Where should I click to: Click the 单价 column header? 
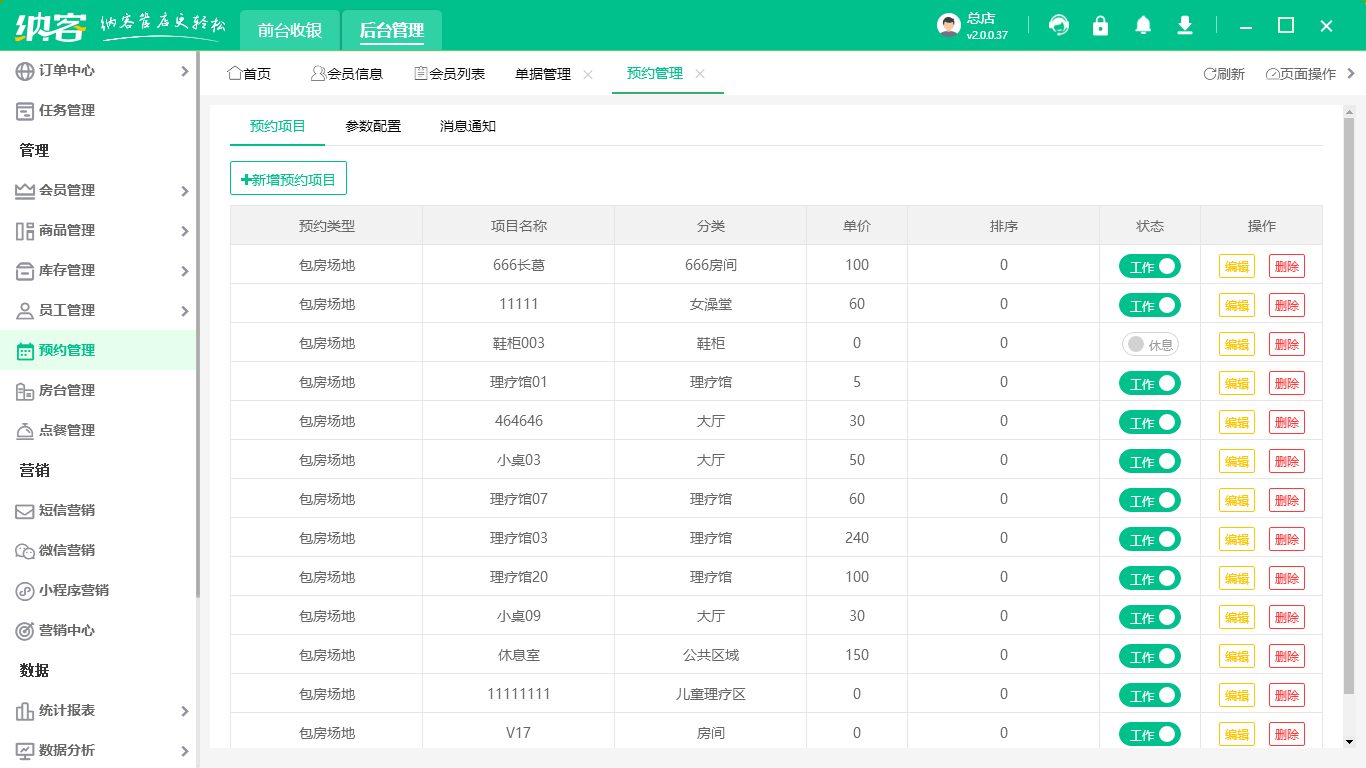(x=857, y=226)
